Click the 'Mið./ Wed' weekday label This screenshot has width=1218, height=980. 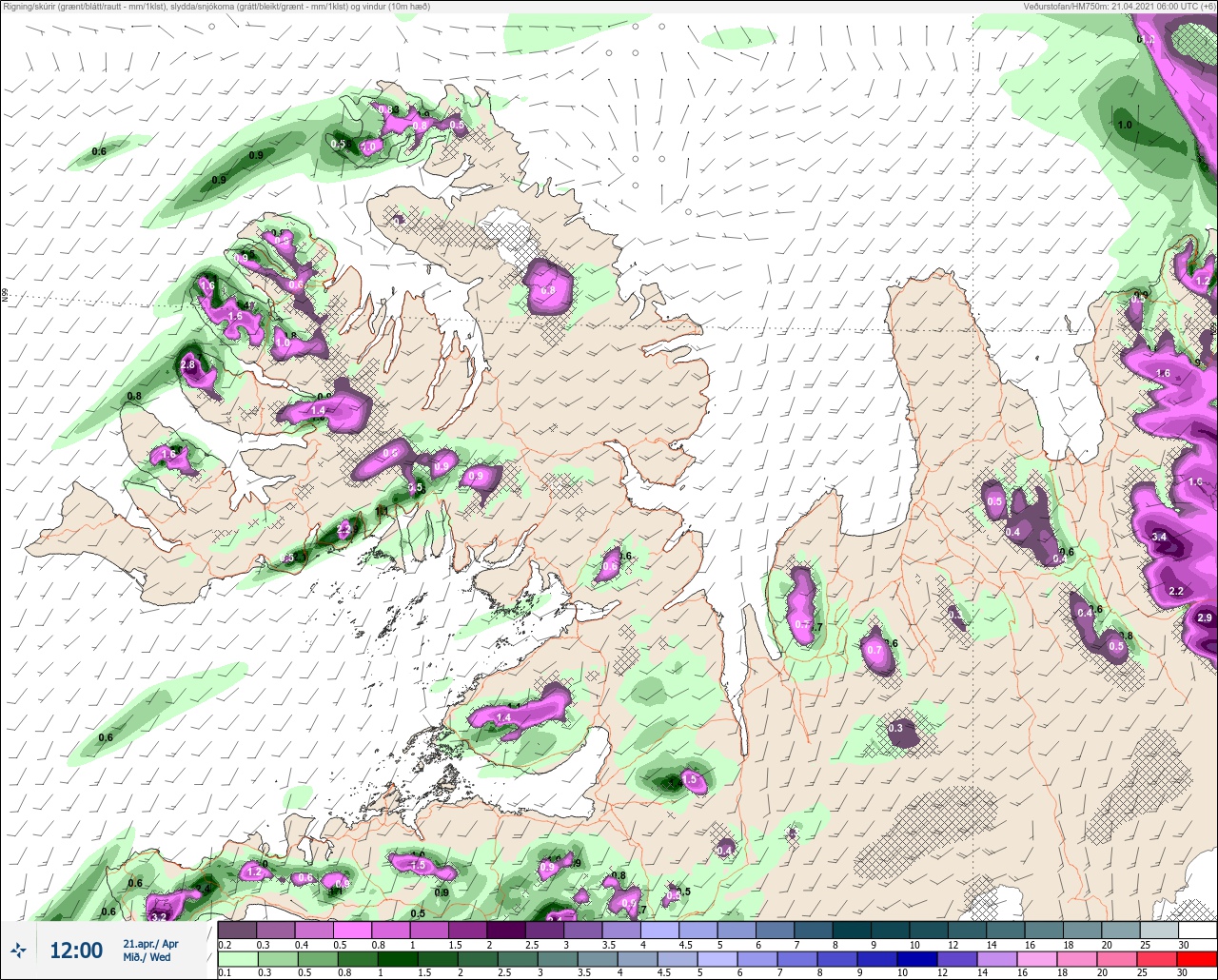coord(147,957)
